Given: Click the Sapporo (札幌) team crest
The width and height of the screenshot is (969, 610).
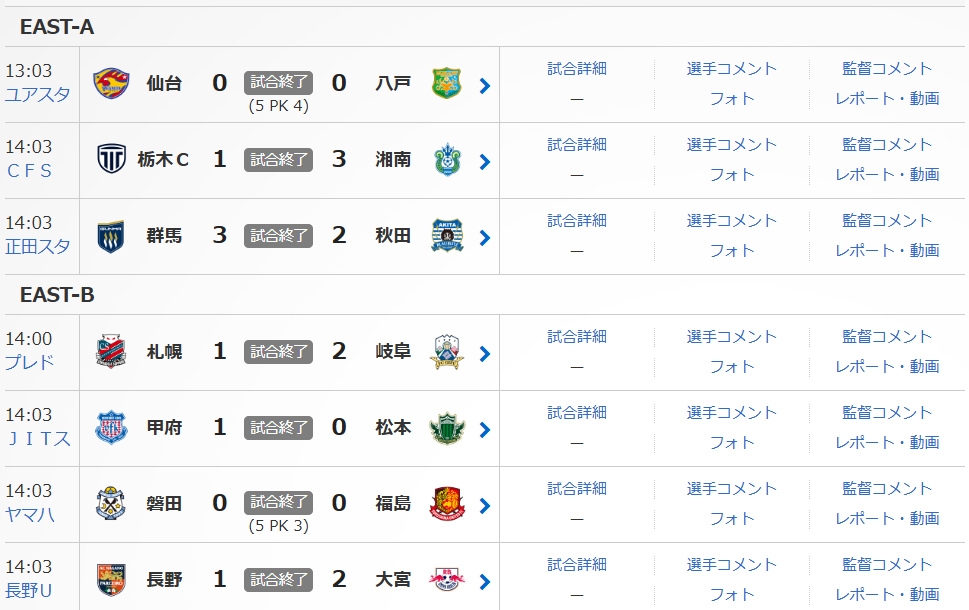Looking at the screenshot, I should [x=111, y=351].
